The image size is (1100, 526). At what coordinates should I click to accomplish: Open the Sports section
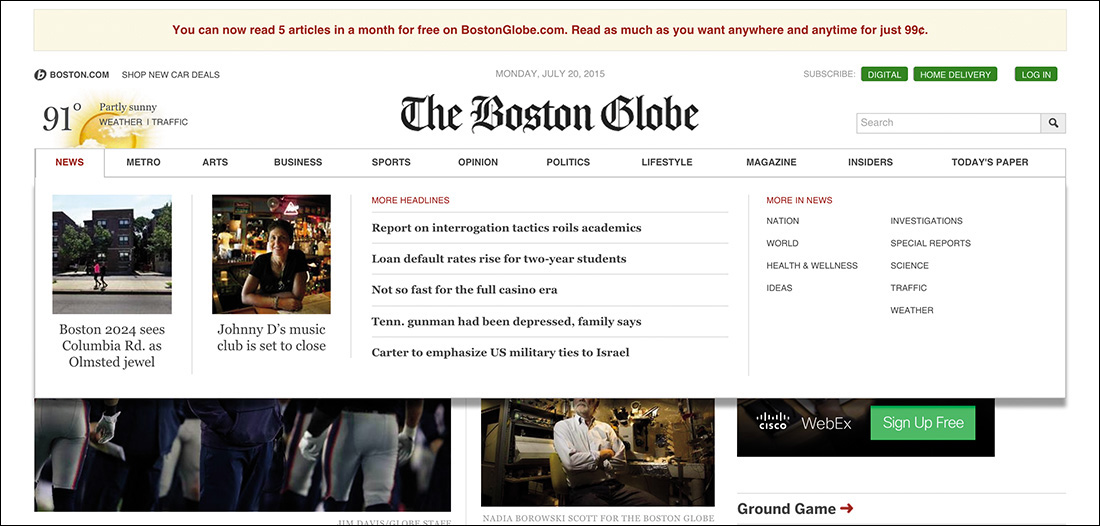coord(391,162)
